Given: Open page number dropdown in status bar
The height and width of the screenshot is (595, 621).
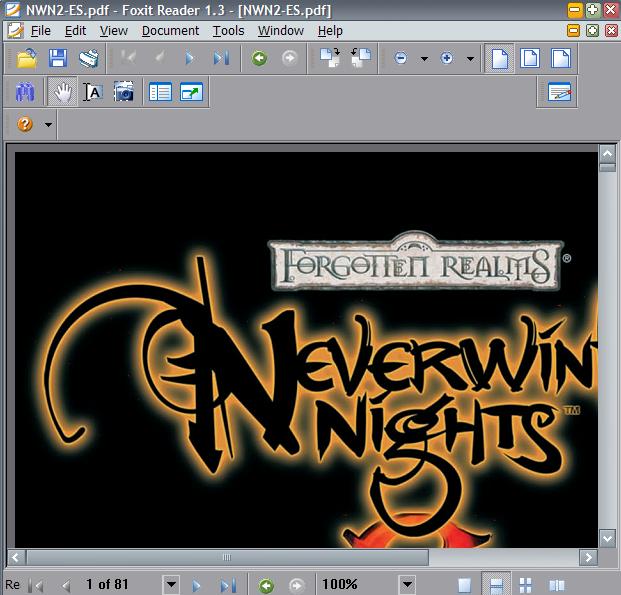Looking at the screenshot, I should coord(171,584).
